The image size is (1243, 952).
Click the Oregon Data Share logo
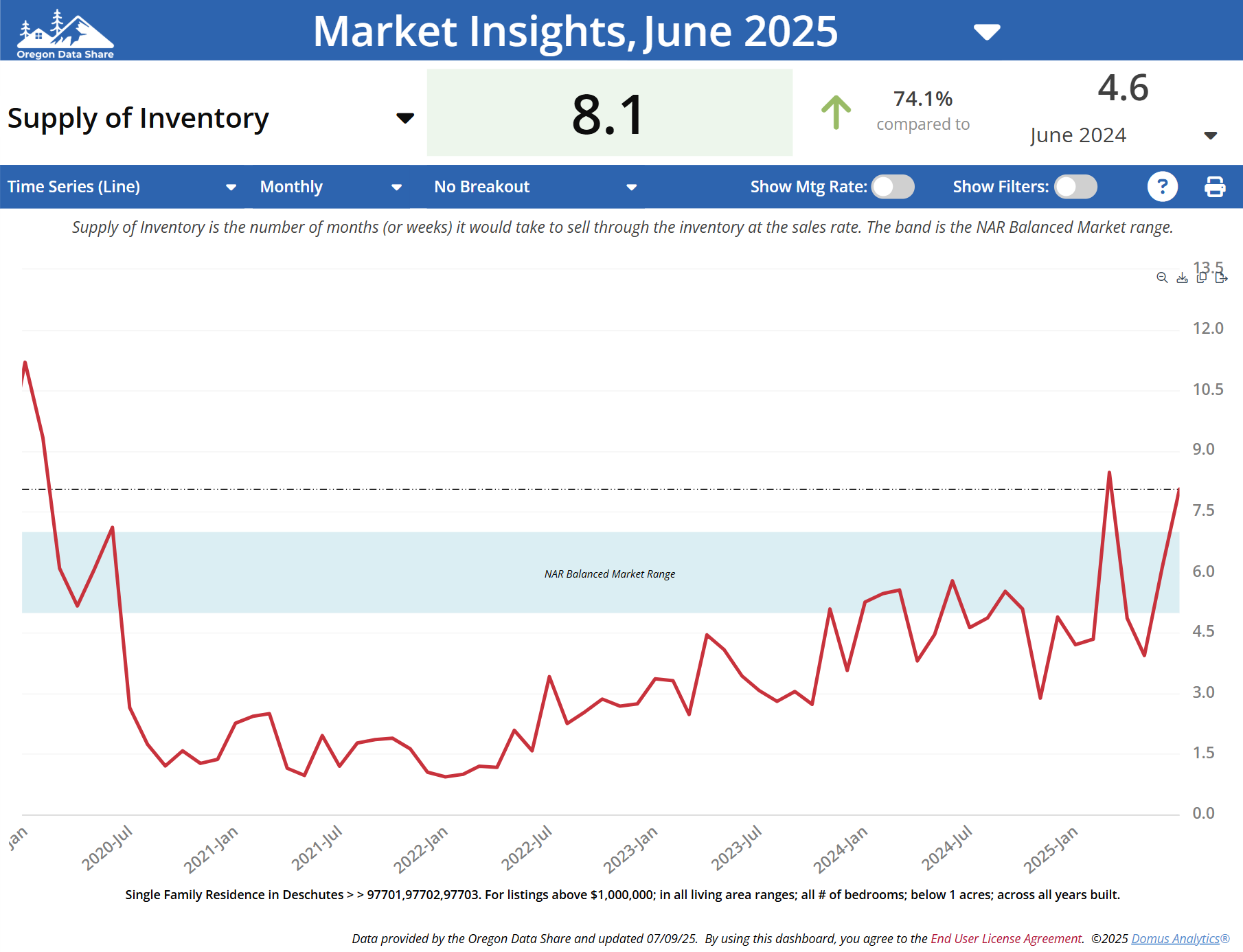65,33
